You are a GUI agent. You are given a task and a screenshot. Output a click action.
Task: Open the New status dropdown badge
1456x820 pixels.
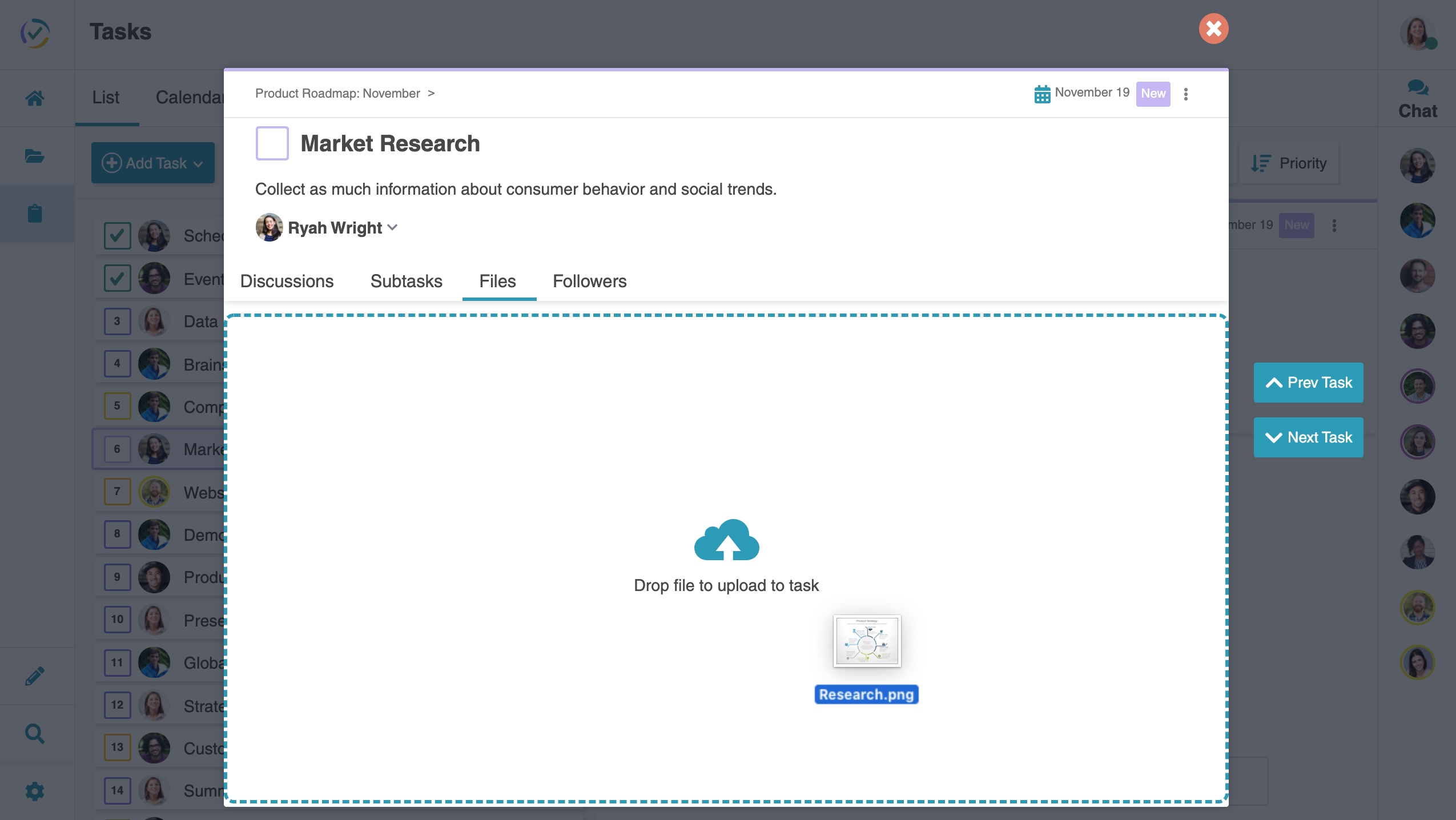[x=1153, y=94]
